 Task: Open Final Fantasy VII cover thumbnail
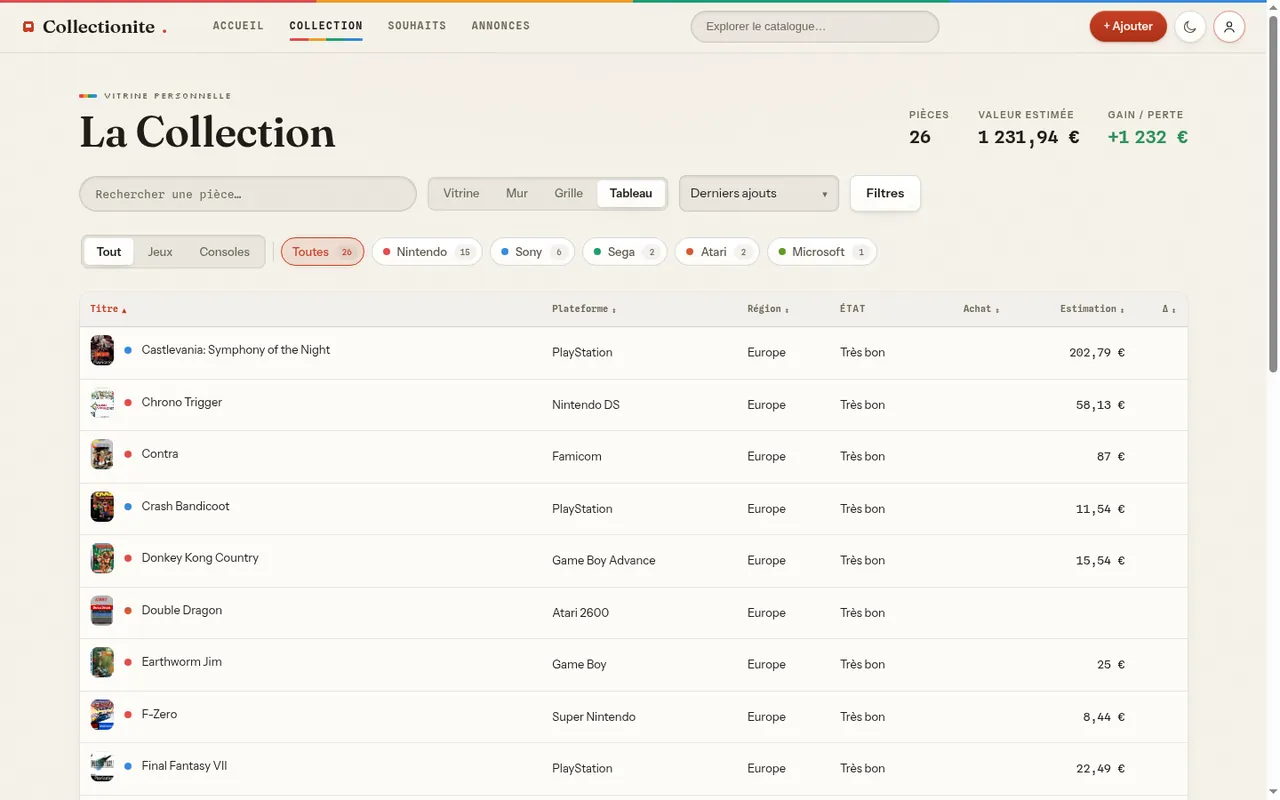[102, 767]
